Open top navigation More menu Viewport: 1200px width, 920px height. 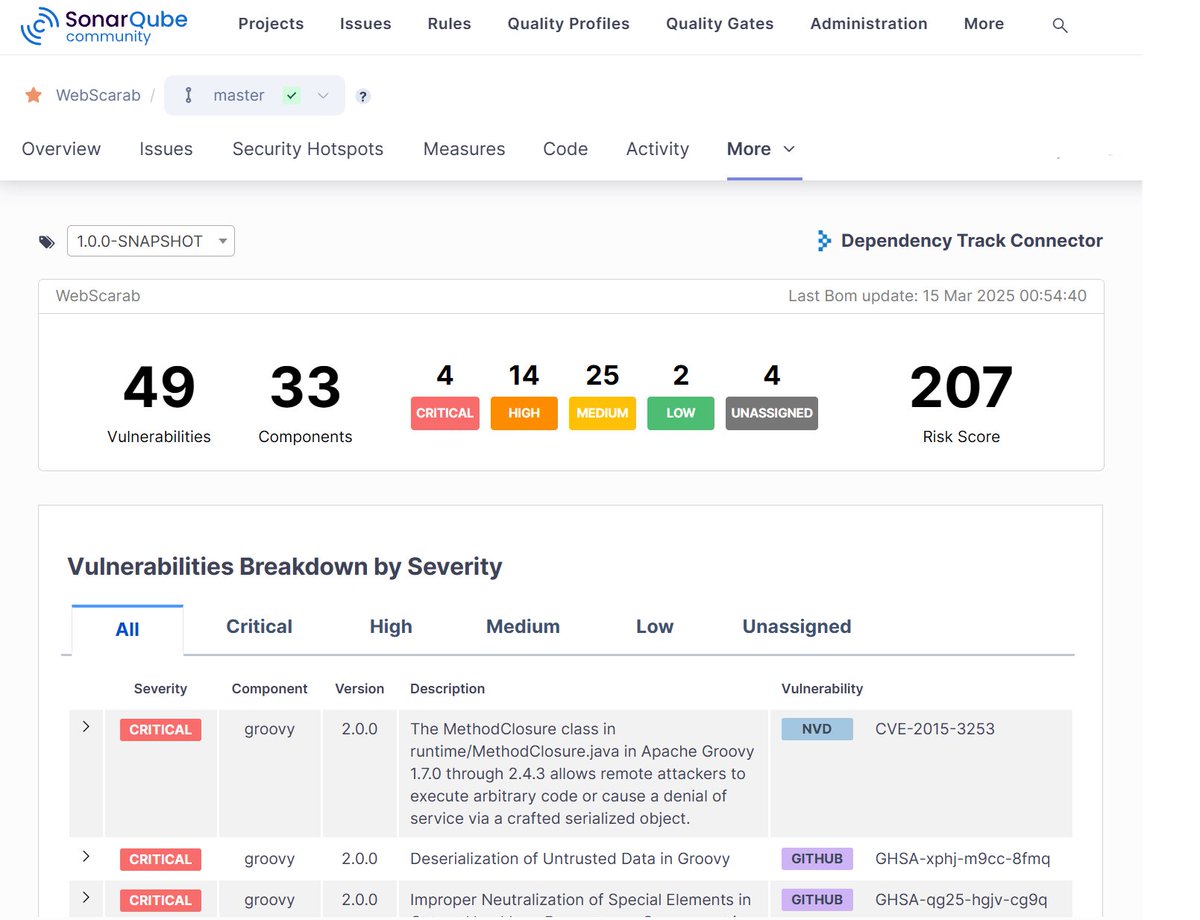[984, 24]
